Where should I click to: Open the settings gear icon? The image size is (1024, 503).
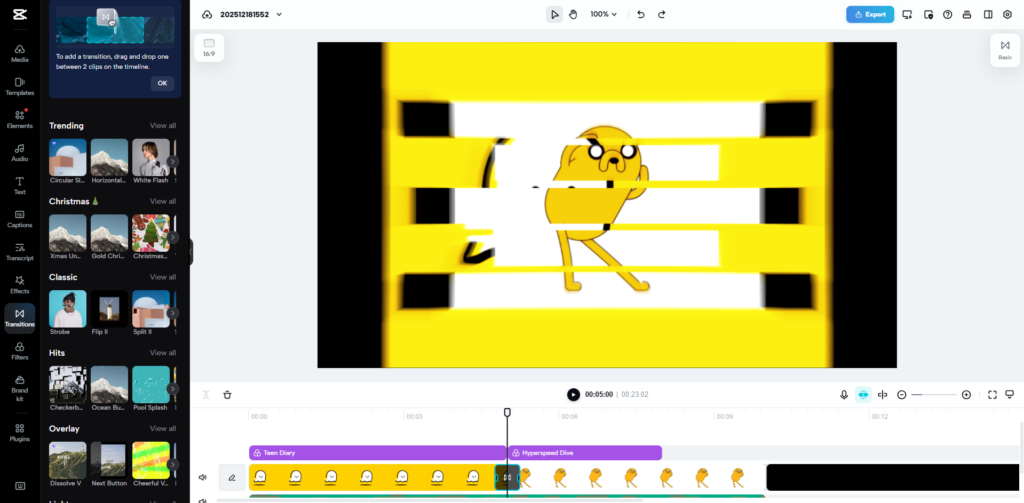tap(1007, 15)
